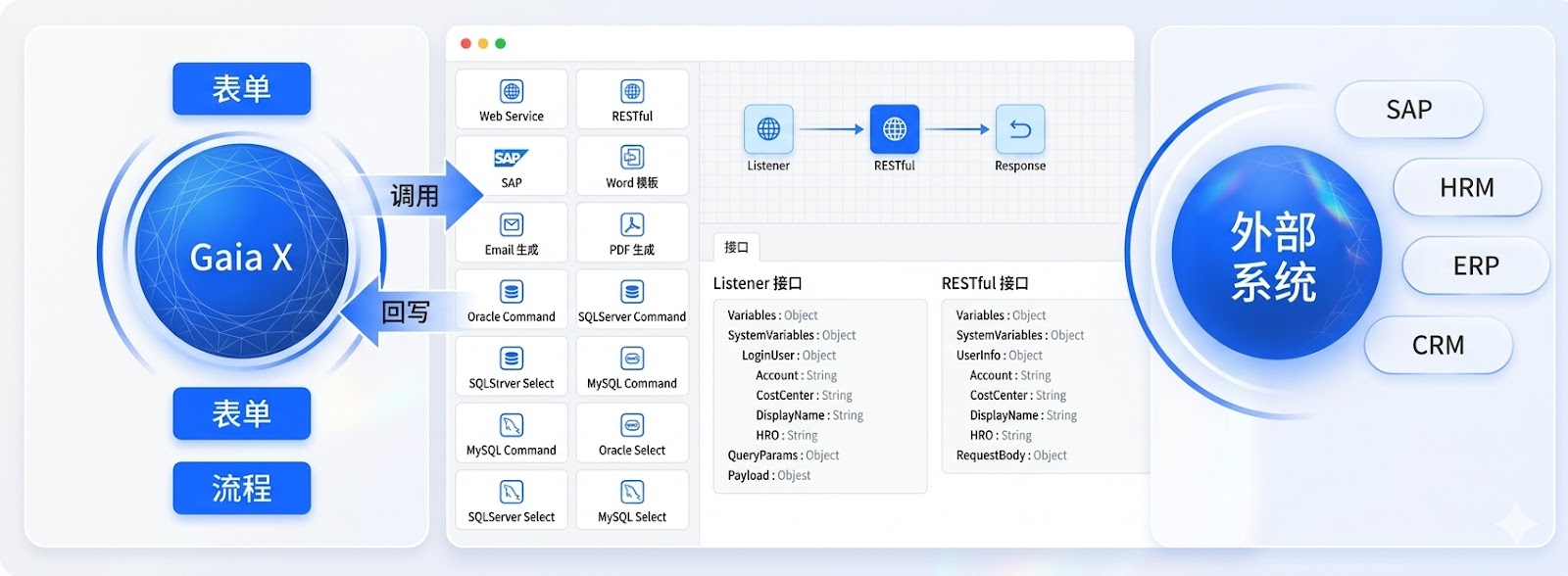Select the Response node on the canvas
This screenshot has width=1568, height=576.
point(1019,129)
